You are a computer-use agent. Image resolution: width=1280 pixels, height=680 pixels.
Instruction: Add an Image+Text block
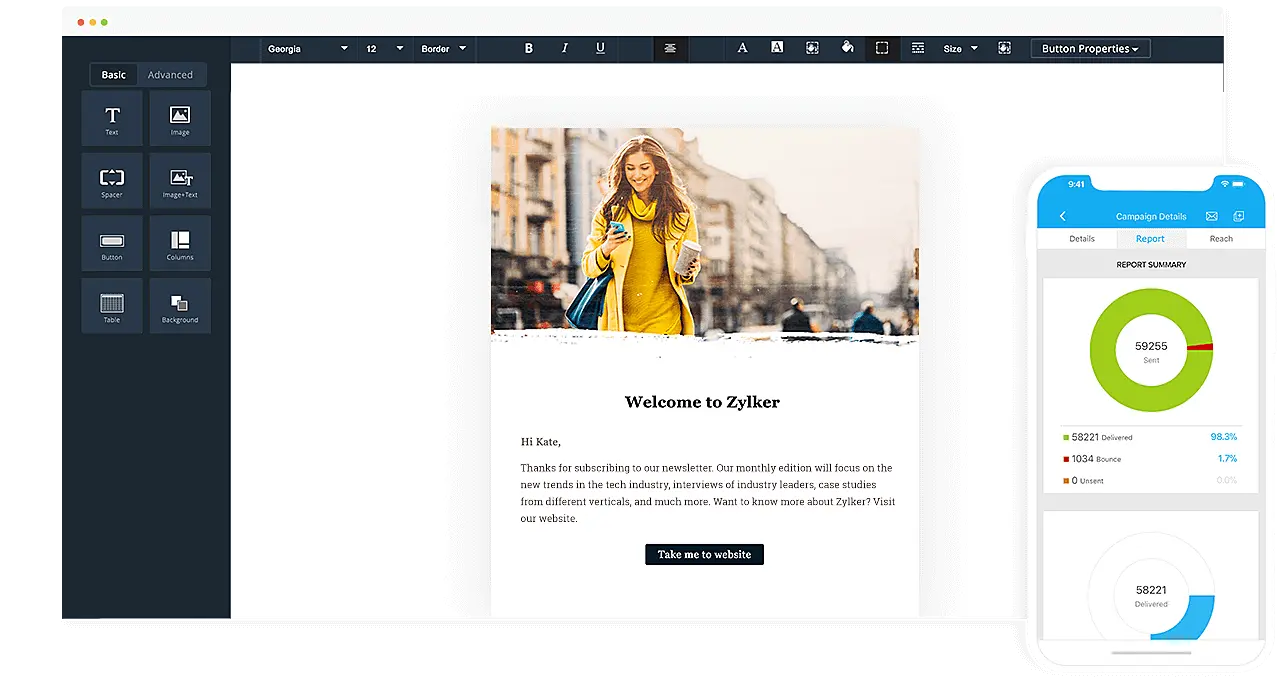click(179, 180)
